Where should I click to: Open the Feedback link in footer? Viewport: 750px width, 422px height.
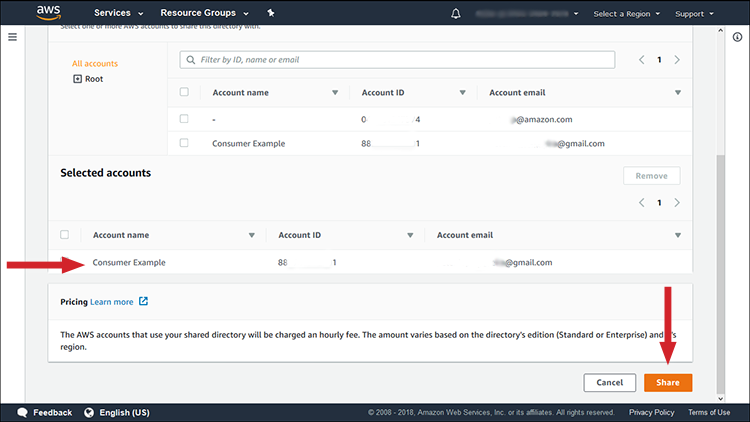coord(53,412)
